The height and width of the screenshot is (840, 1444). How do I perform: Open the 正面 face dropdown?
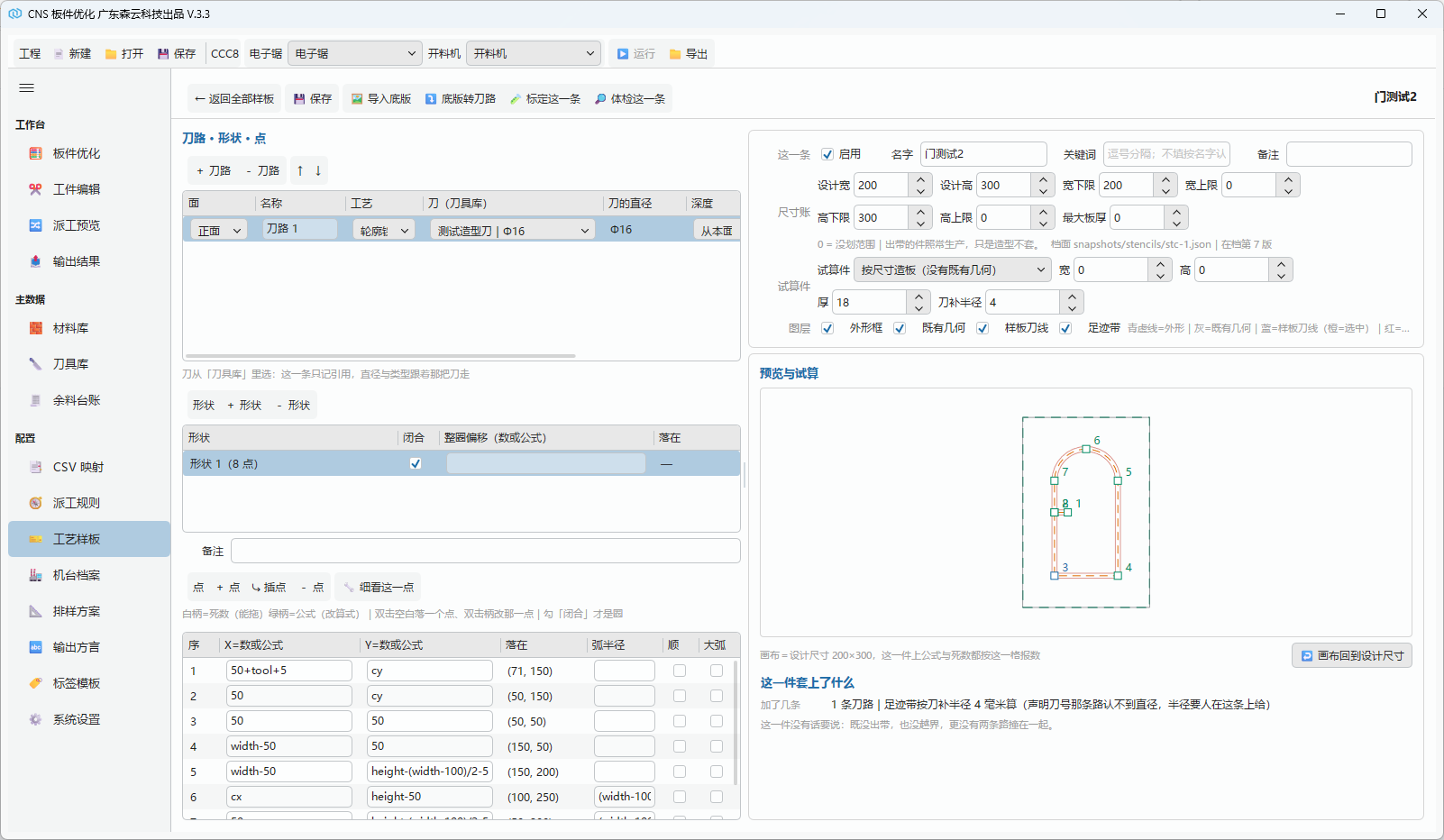219,231
